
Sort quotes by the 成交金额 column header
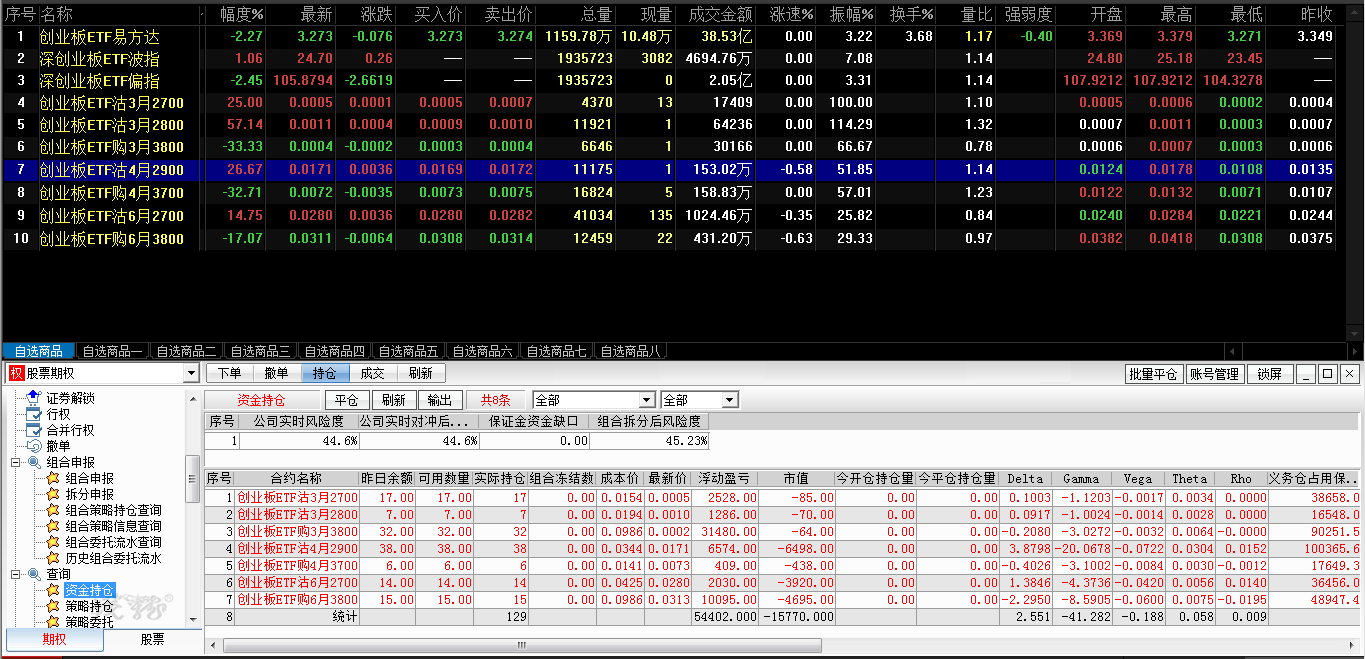(717, 14)
